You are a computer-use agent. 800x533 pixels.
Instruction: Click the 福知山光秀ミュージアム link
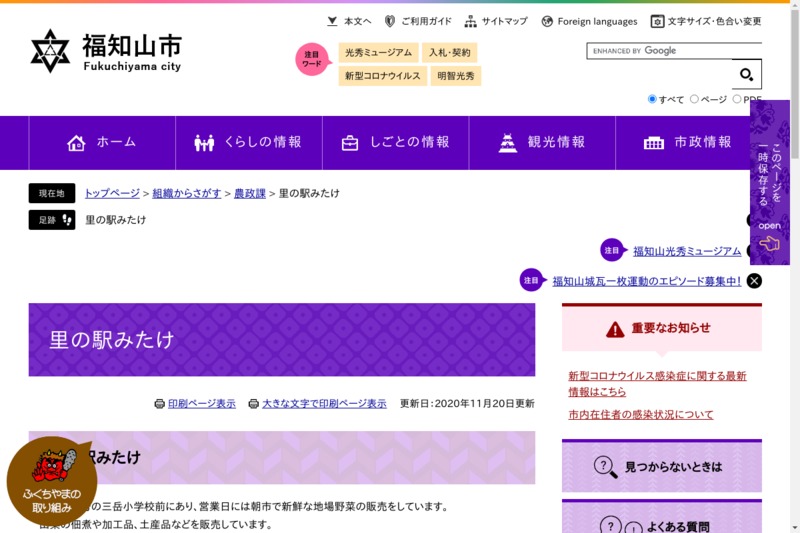(687, 251)
